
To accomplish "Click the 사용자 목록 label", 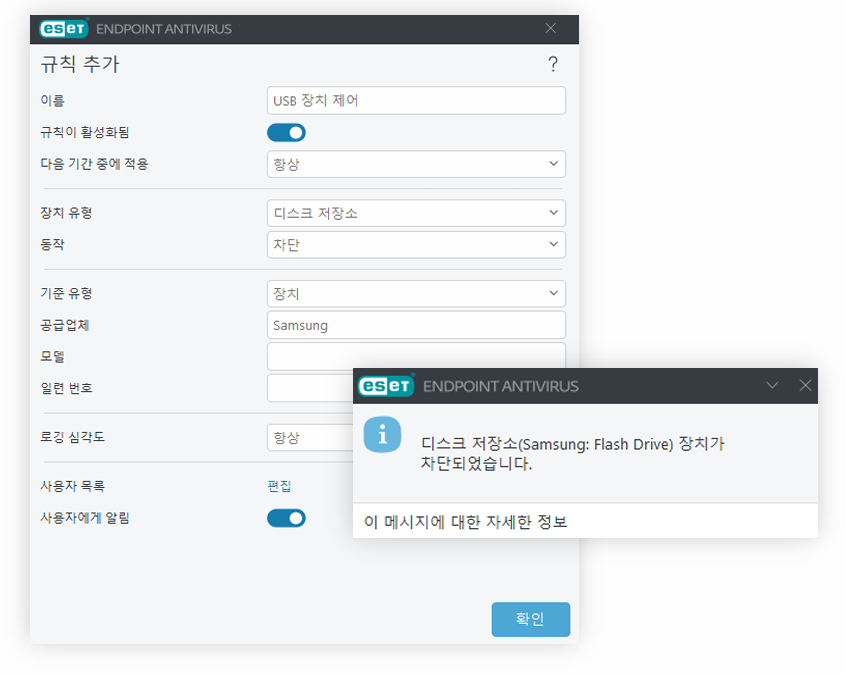I will click(73, 486).
